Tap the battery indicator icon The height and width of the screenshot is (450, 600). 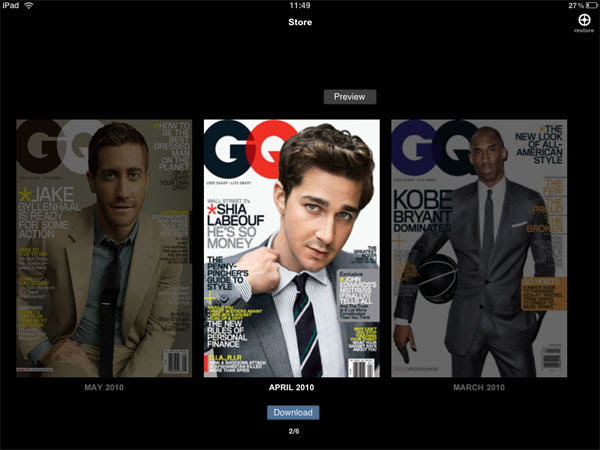591,5
